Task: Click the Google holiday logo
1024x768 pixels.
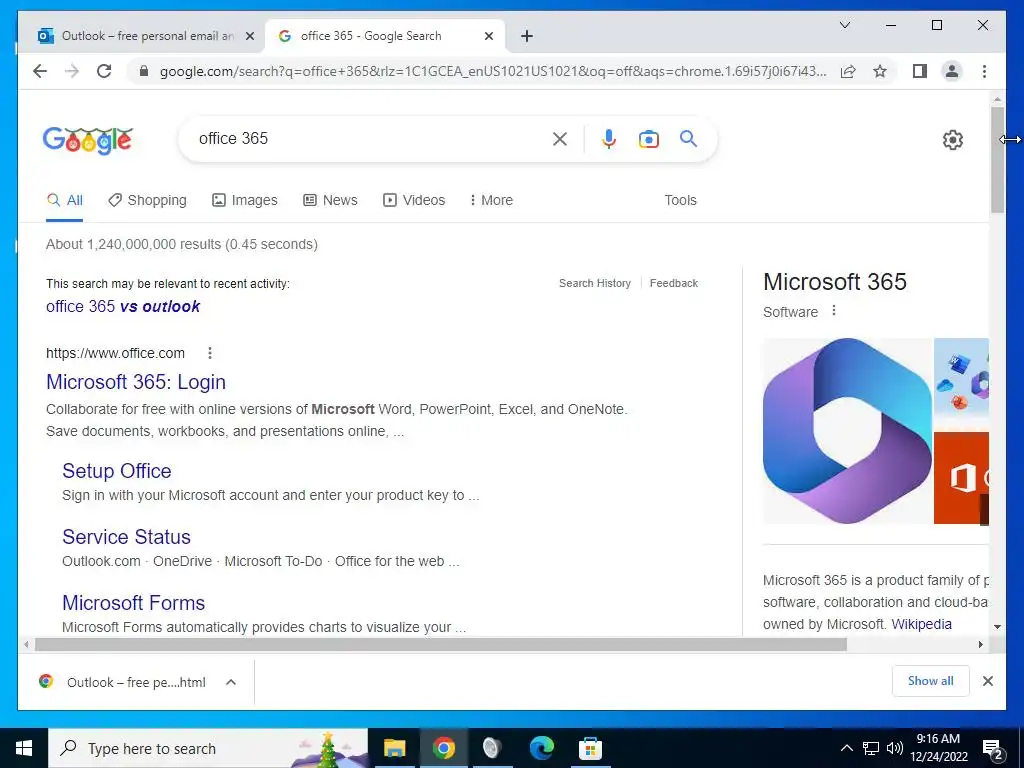Action: tap(88, 139)
